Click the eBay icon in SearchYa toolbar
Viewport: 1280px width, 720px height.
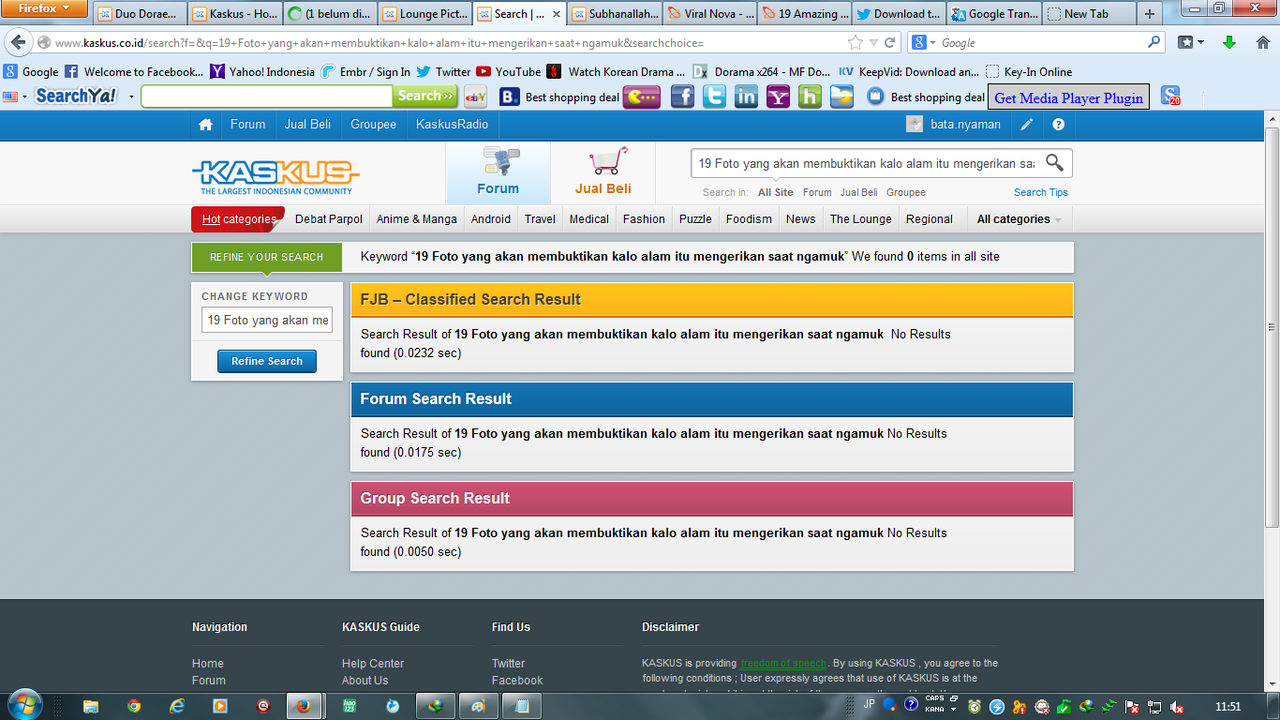point(476,97)
